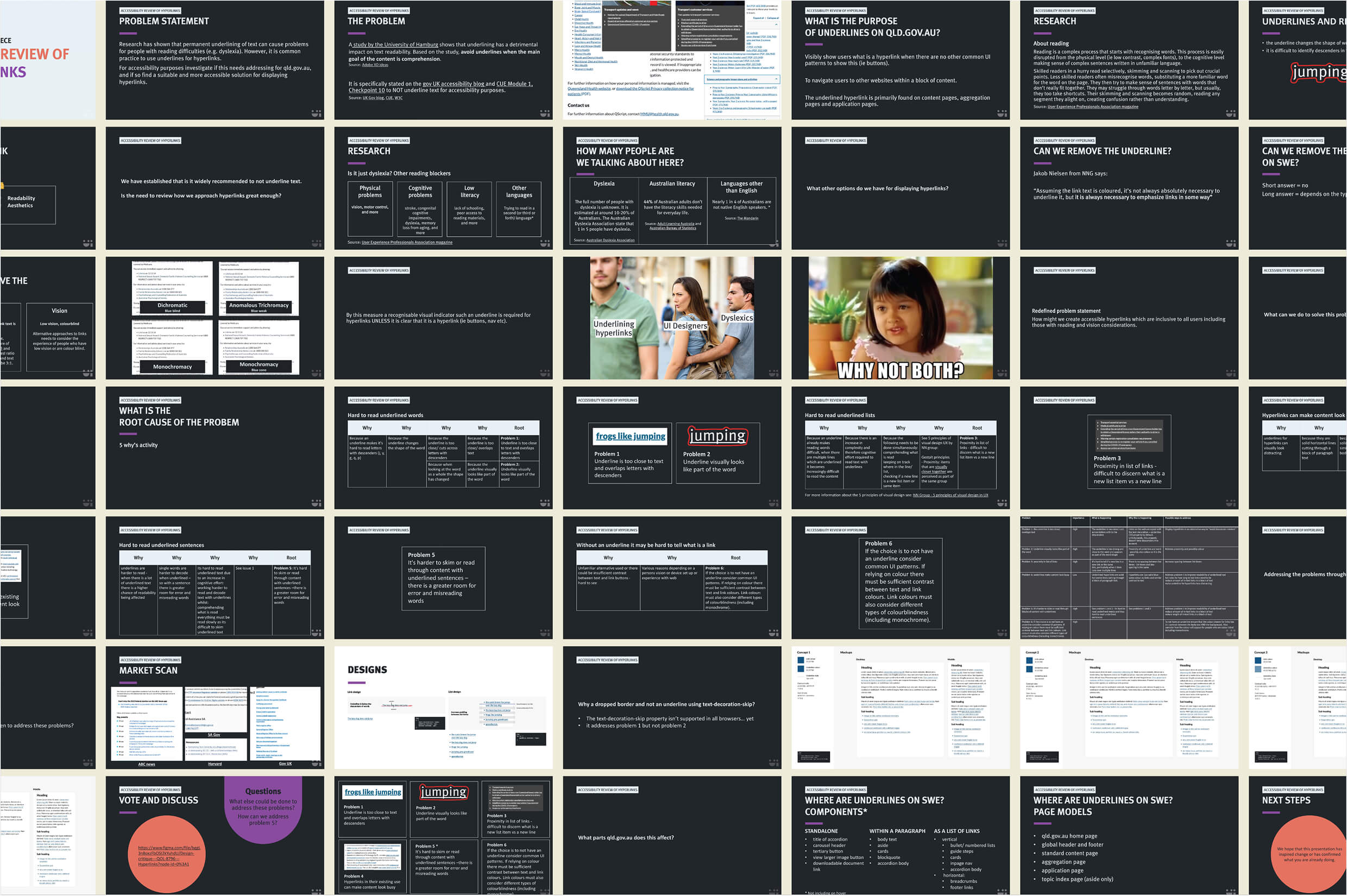The height and width of the screenshot is (896, 1347).
Task: Click the Physical problems box
Action: coord(370,209)
